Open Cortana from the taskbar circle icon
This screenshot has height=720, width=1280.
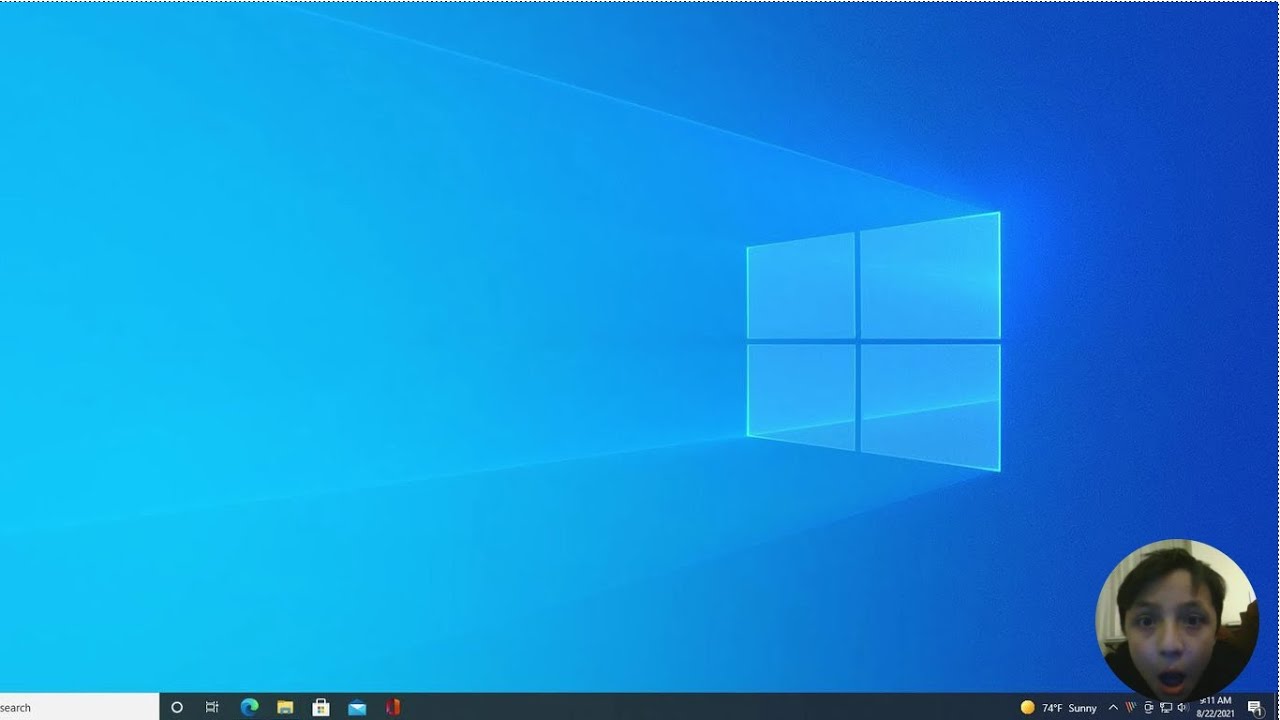(x=177, y=707)
